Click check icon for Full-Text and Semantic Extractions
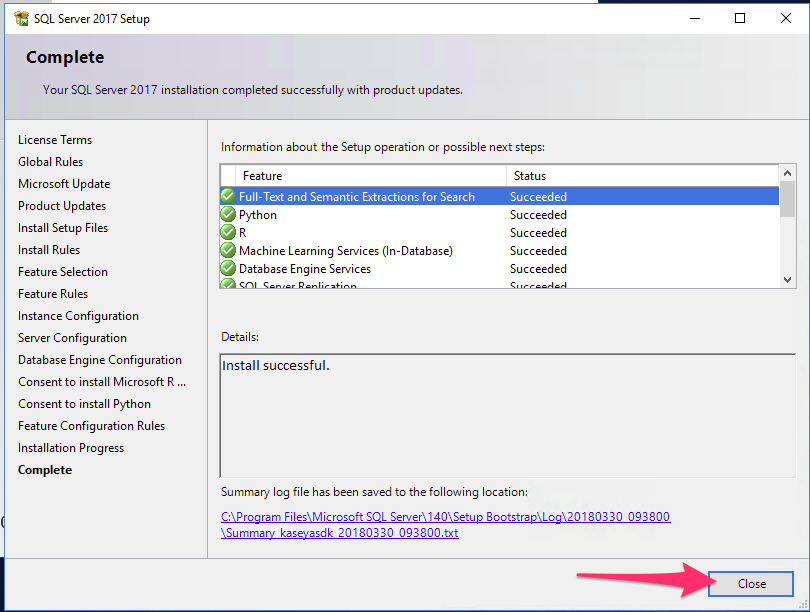Screen dimensions: 810x612 click(x=228, y=196)
